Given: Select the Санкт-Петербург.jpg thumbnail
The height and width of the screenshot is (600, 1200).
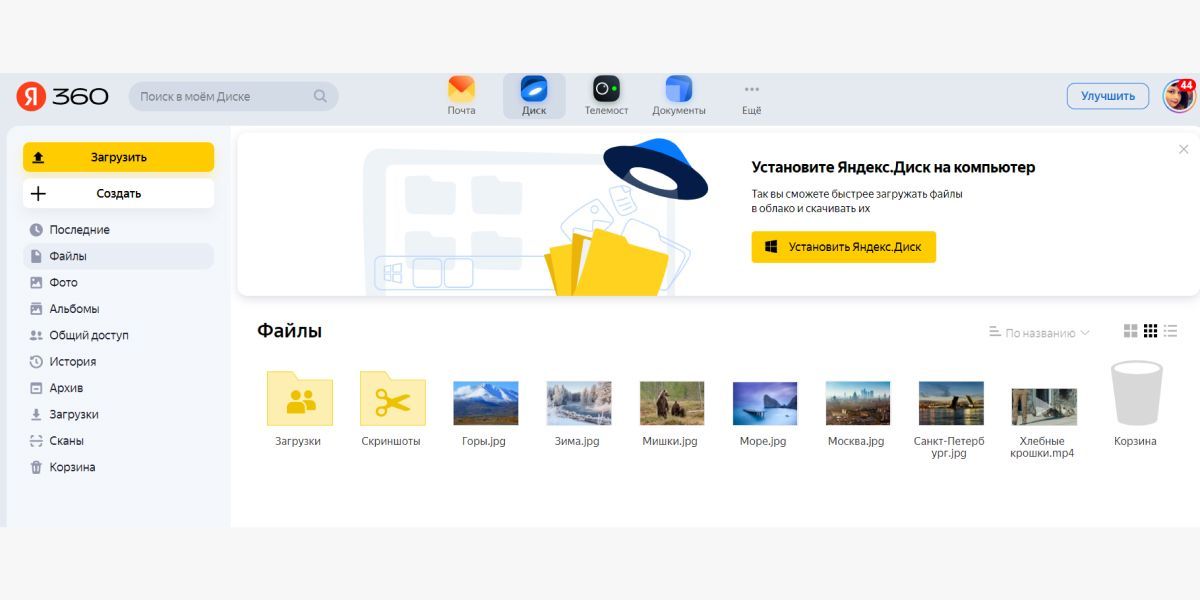Looking at the screenshot, I should 950,403.
